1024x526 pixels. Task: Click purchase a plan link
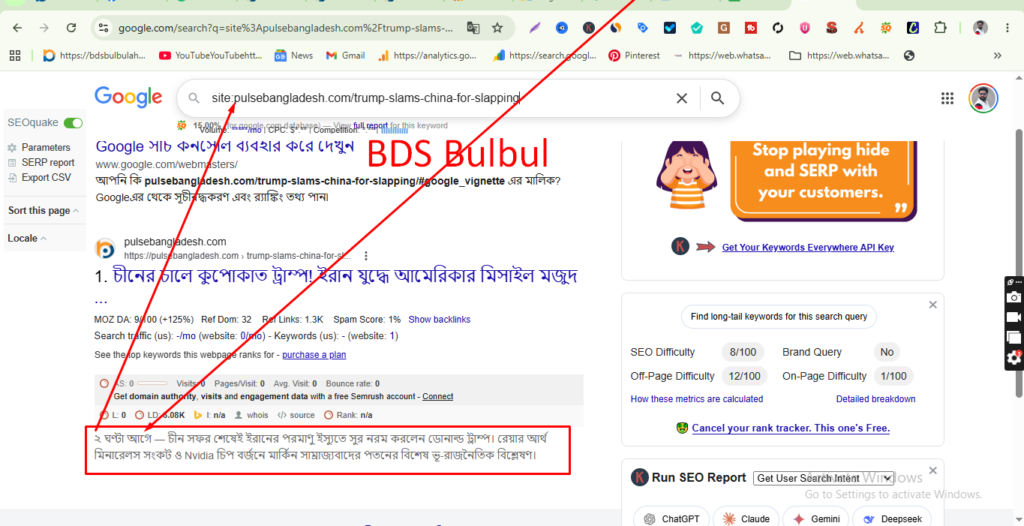pos(314,355)
